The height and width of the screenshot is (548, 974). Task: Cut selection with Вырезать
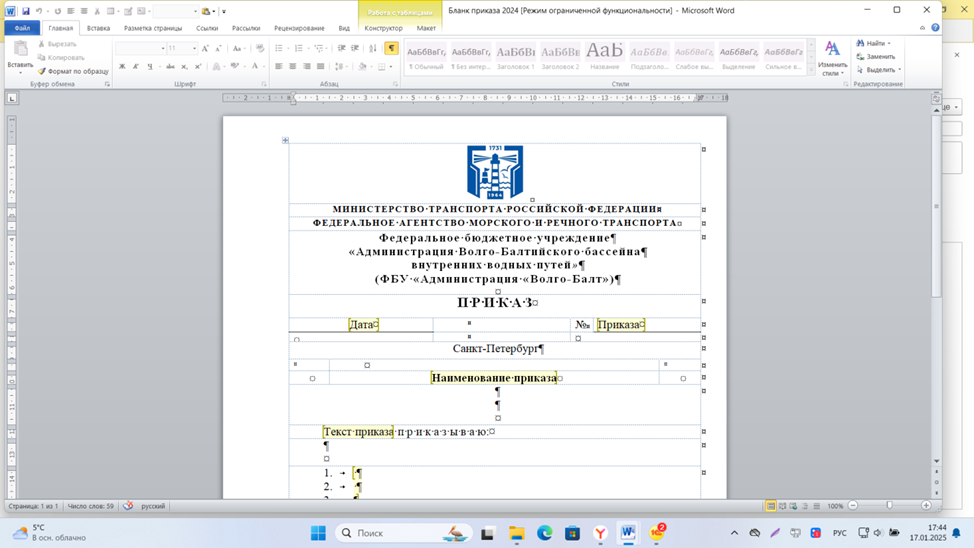click(x=57, y=44)
